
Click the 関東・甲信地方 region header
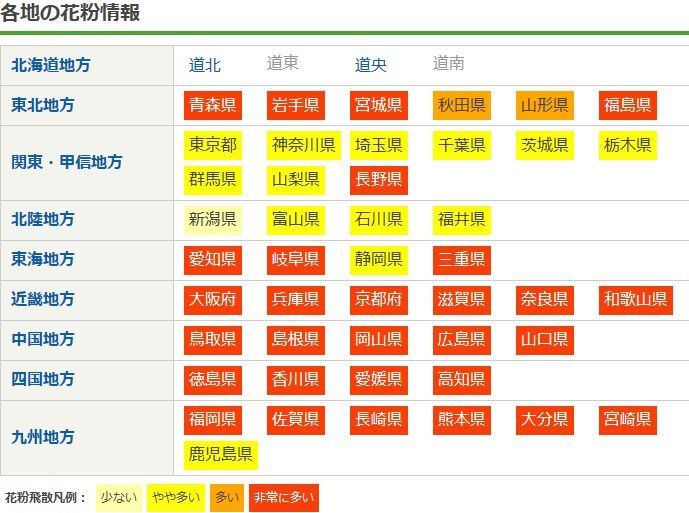tap(67, 162)
